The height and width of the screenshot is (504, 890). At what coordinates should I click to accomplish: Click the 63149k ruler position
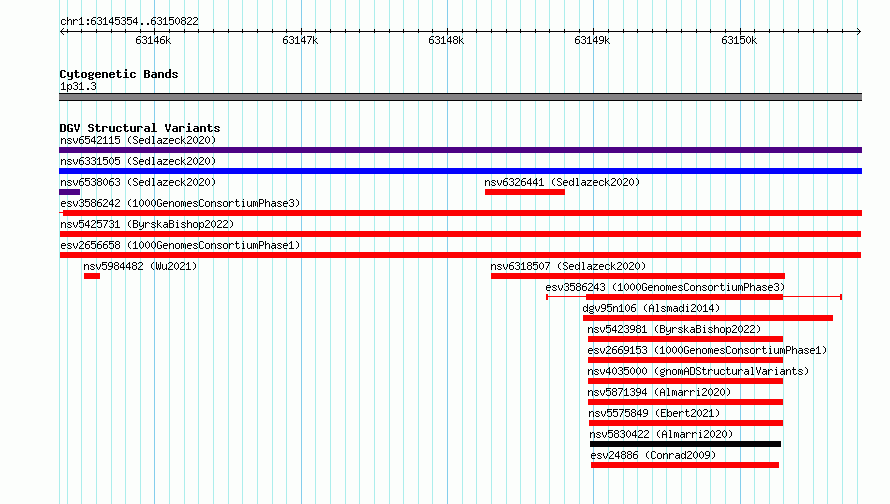(592, 40)
